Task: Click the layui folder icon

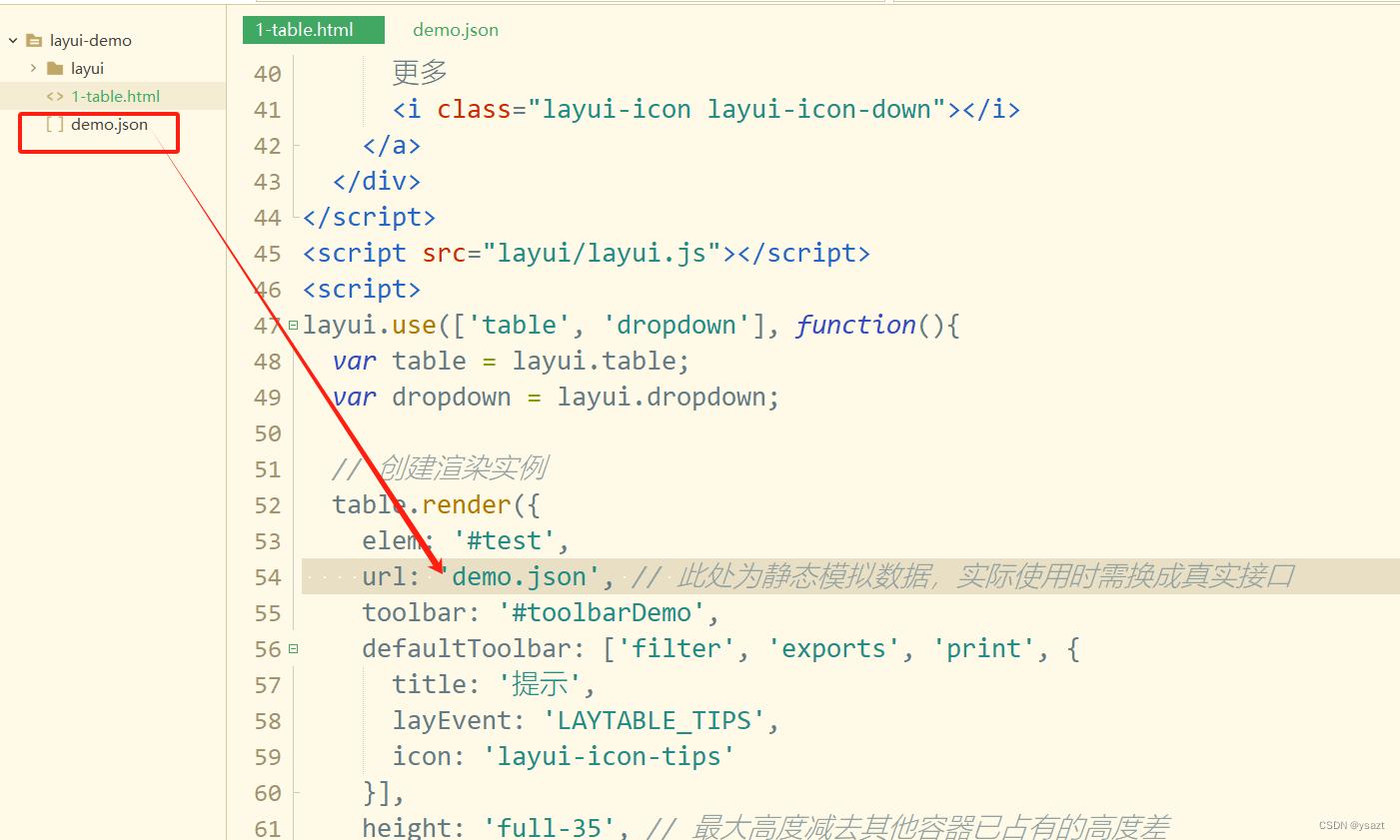Action: tap(55, 69)
